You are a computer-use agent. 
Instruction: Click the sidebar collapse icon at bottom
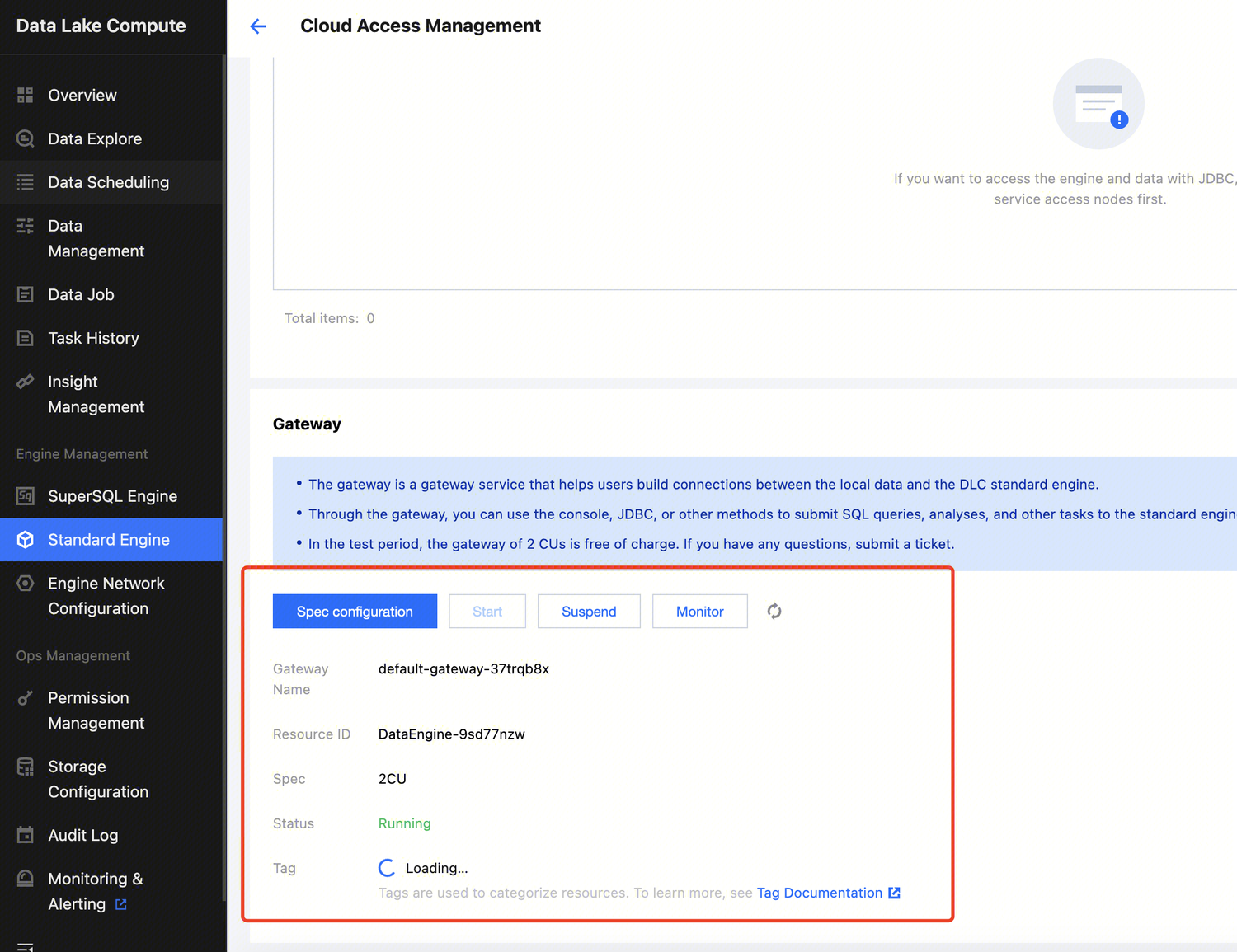coord(26,946)
